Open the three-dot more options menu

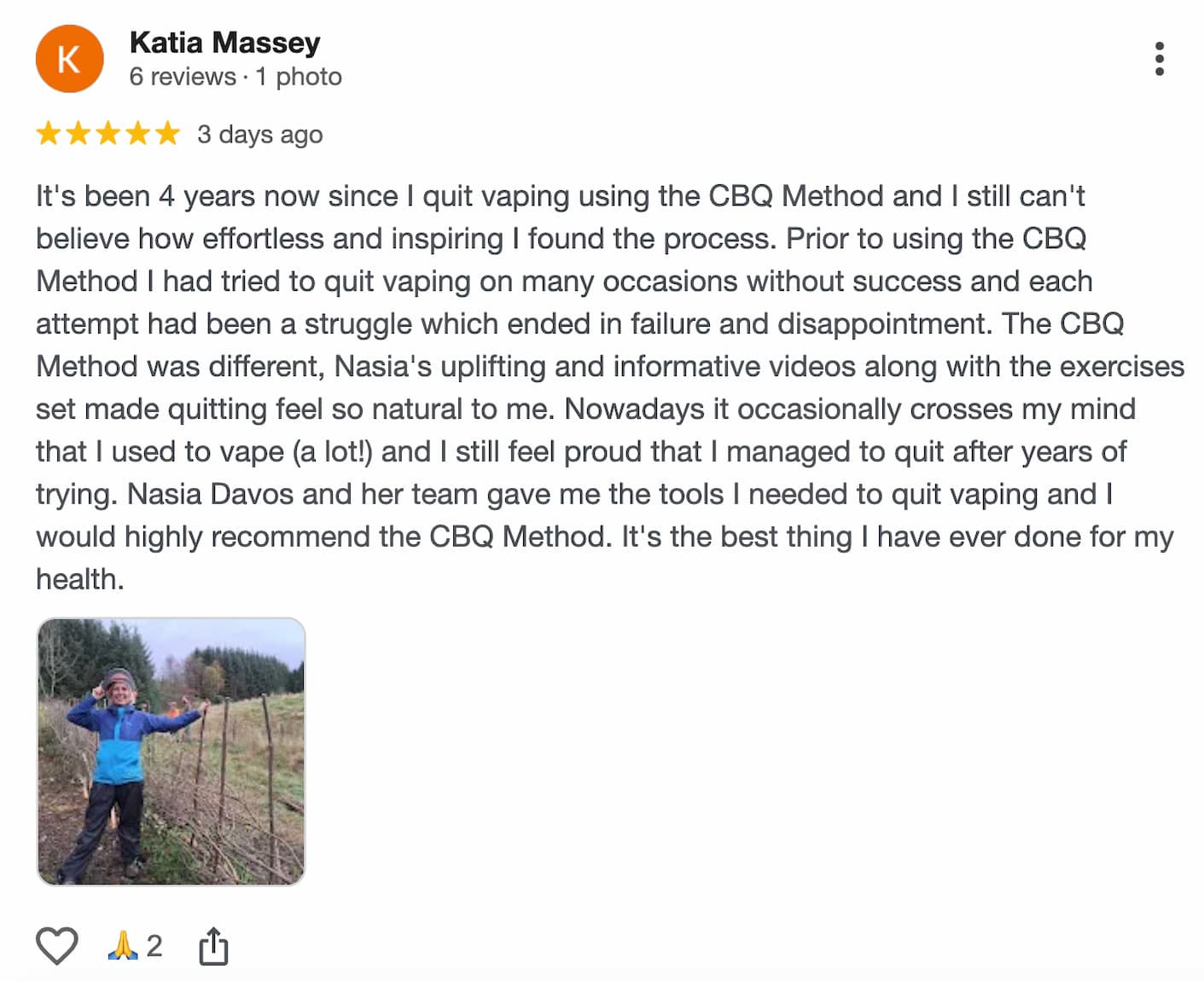point(1159,59)
